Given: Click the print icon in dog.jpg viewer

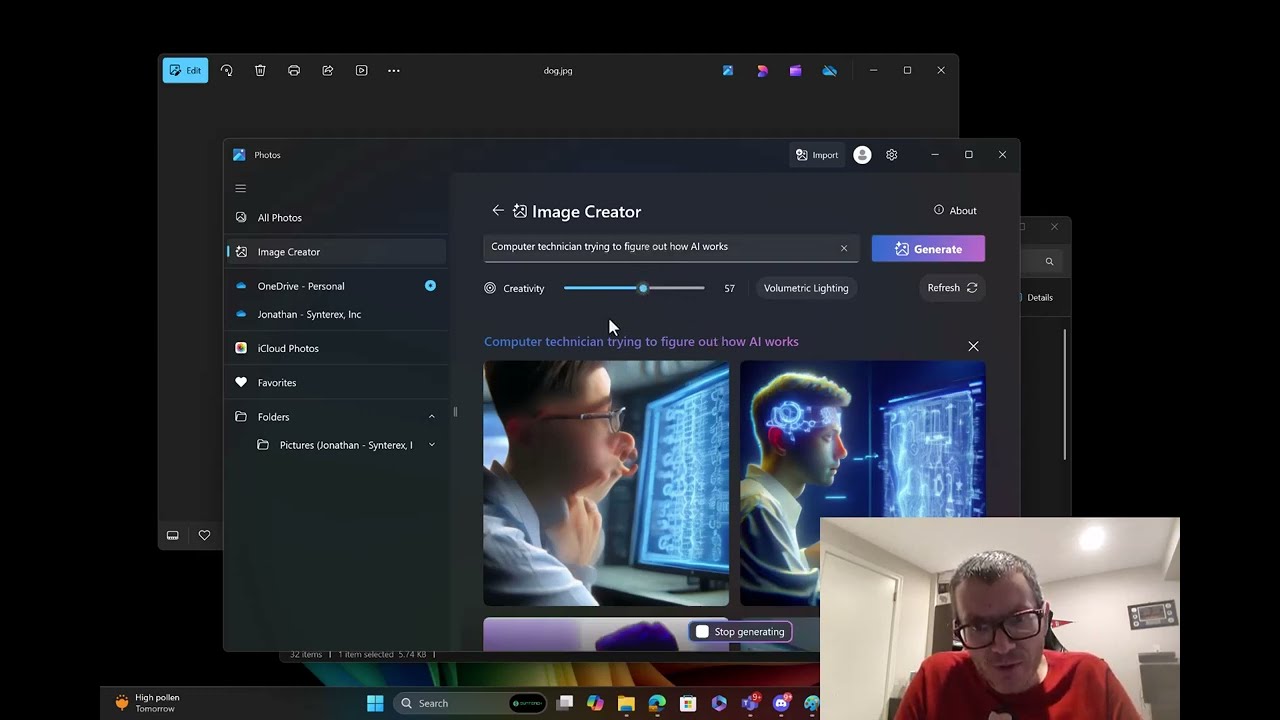Looking at the screenshot, I should (294, 71).
